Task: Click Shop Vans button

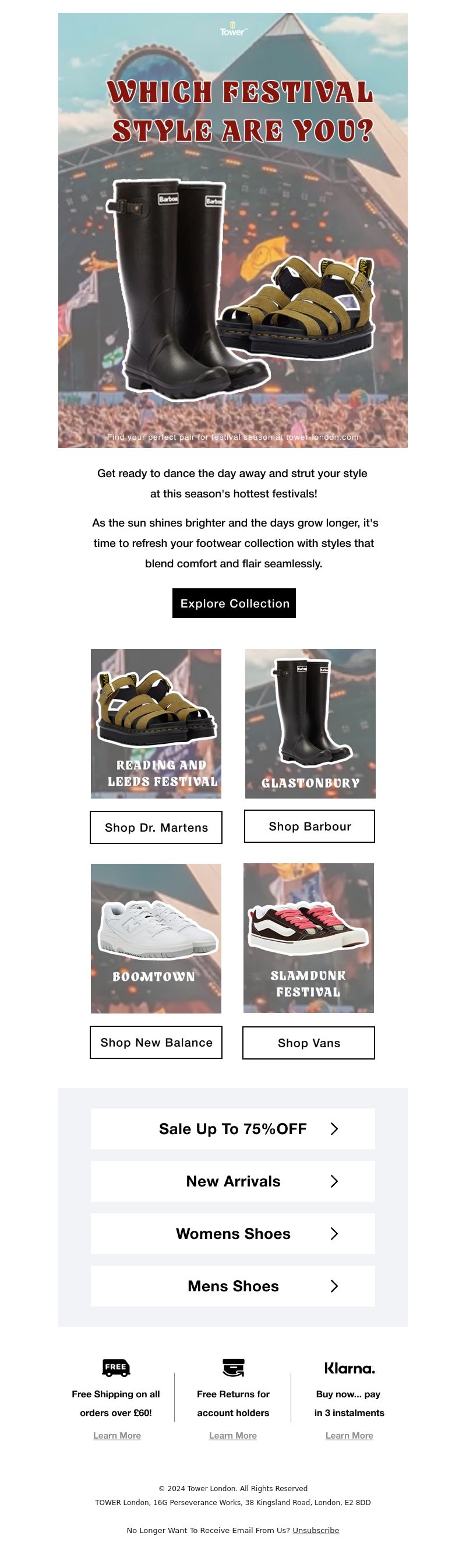Action: pos(309,1043)
